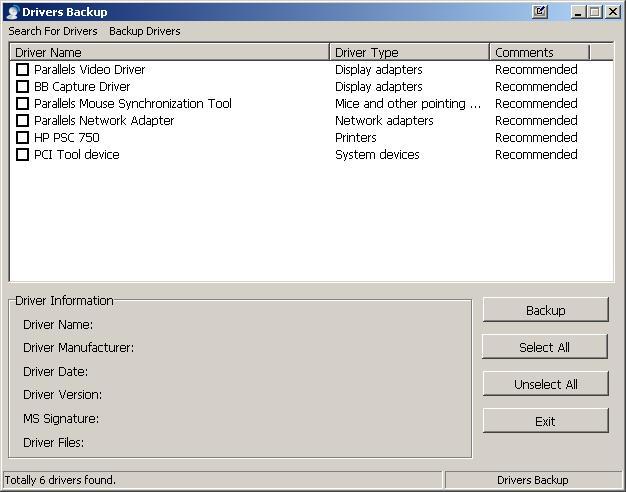The height and width of the screenshot is (492, 626).
Task: Click the Driver Files label
Action: click(53, 442)
